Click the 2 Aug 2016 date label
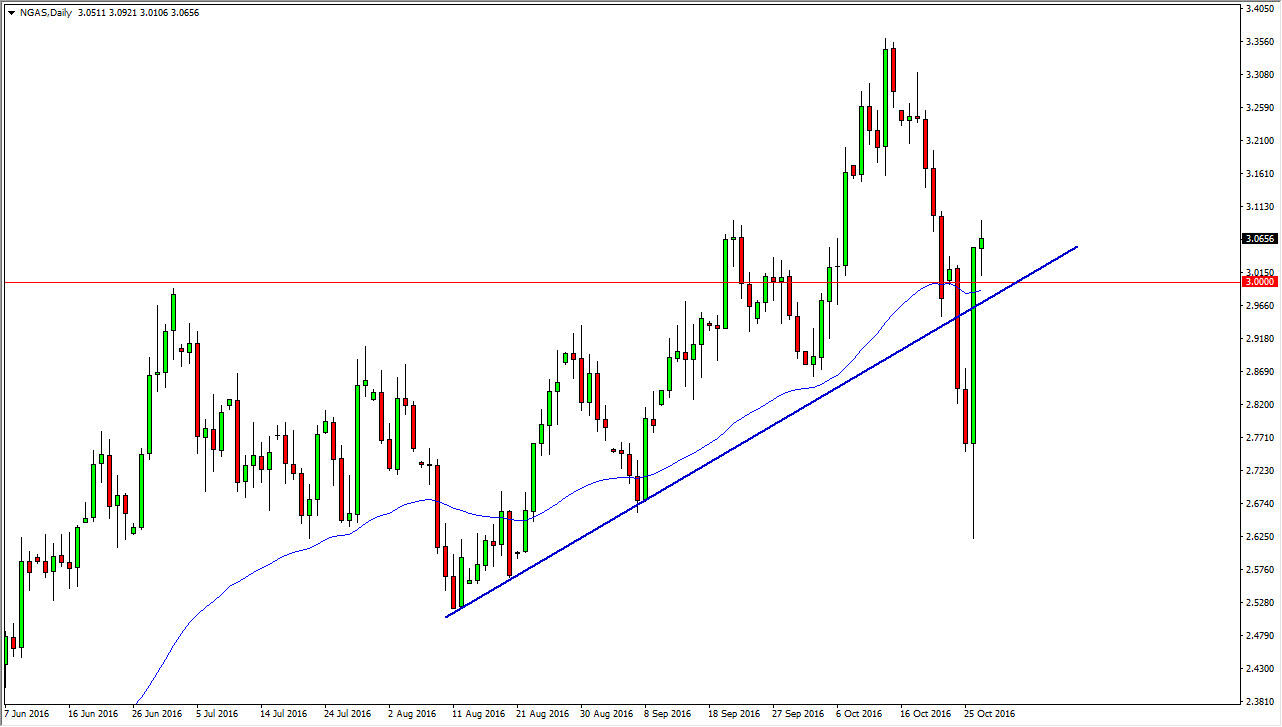The height and width of the screenshot is (727, 1282). [x=412, y=714]
